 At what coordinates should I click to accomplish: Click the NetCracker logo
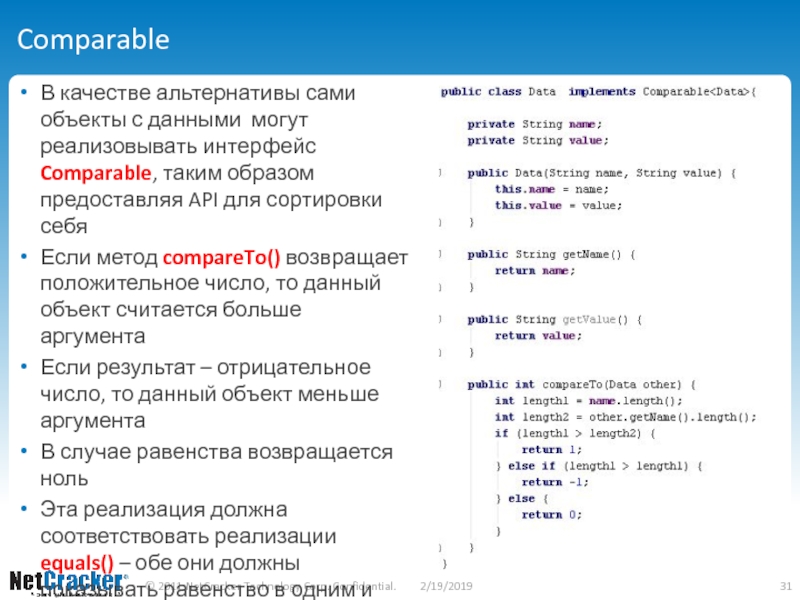[x=68, y=581]
